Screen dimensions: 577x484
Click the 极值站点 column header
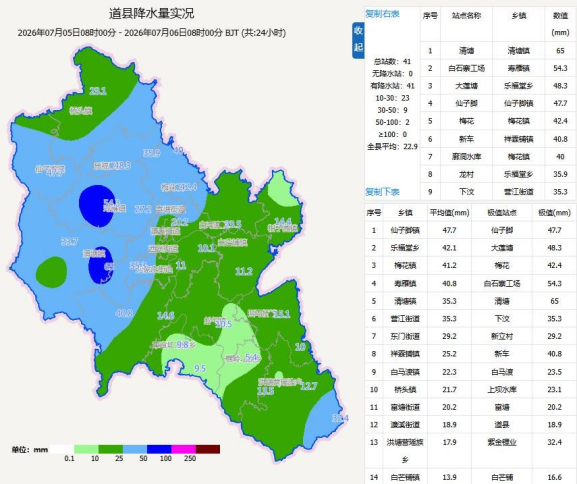[502, 213]
